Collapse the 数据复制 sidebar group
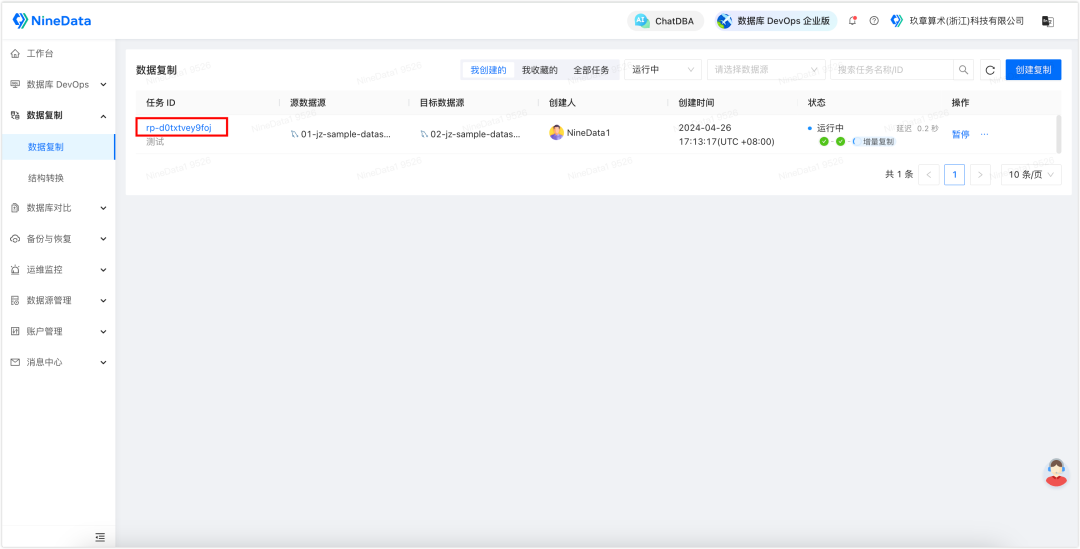Viewport: 1080px width, 549px height. pos(57,116)
